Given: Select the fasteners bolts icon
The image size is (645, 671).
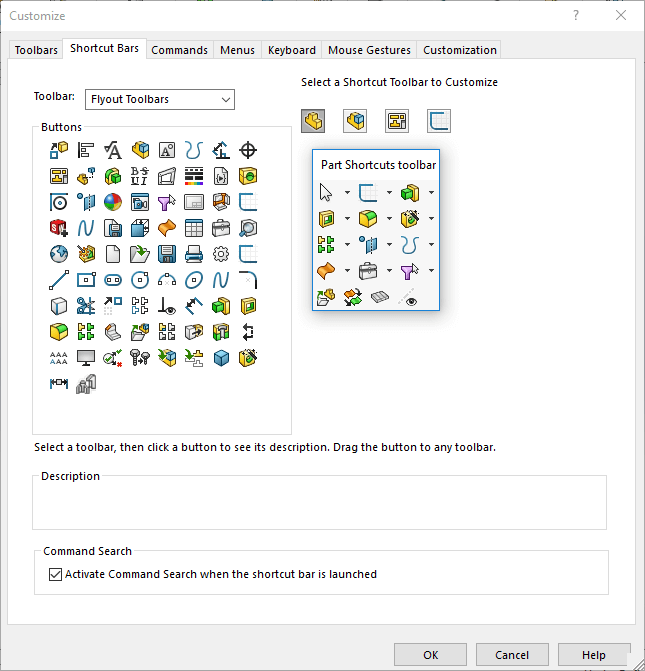Looking at the screenshot, I should (140, 358).
